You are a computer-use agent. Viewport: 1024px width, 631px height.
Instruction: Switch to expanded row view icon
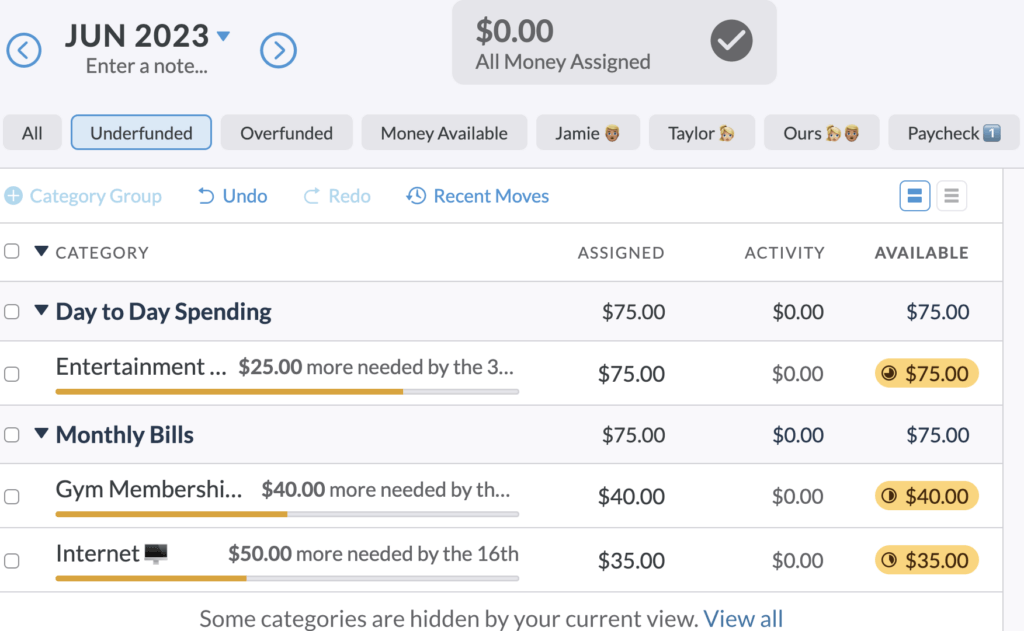pos(914,195)
